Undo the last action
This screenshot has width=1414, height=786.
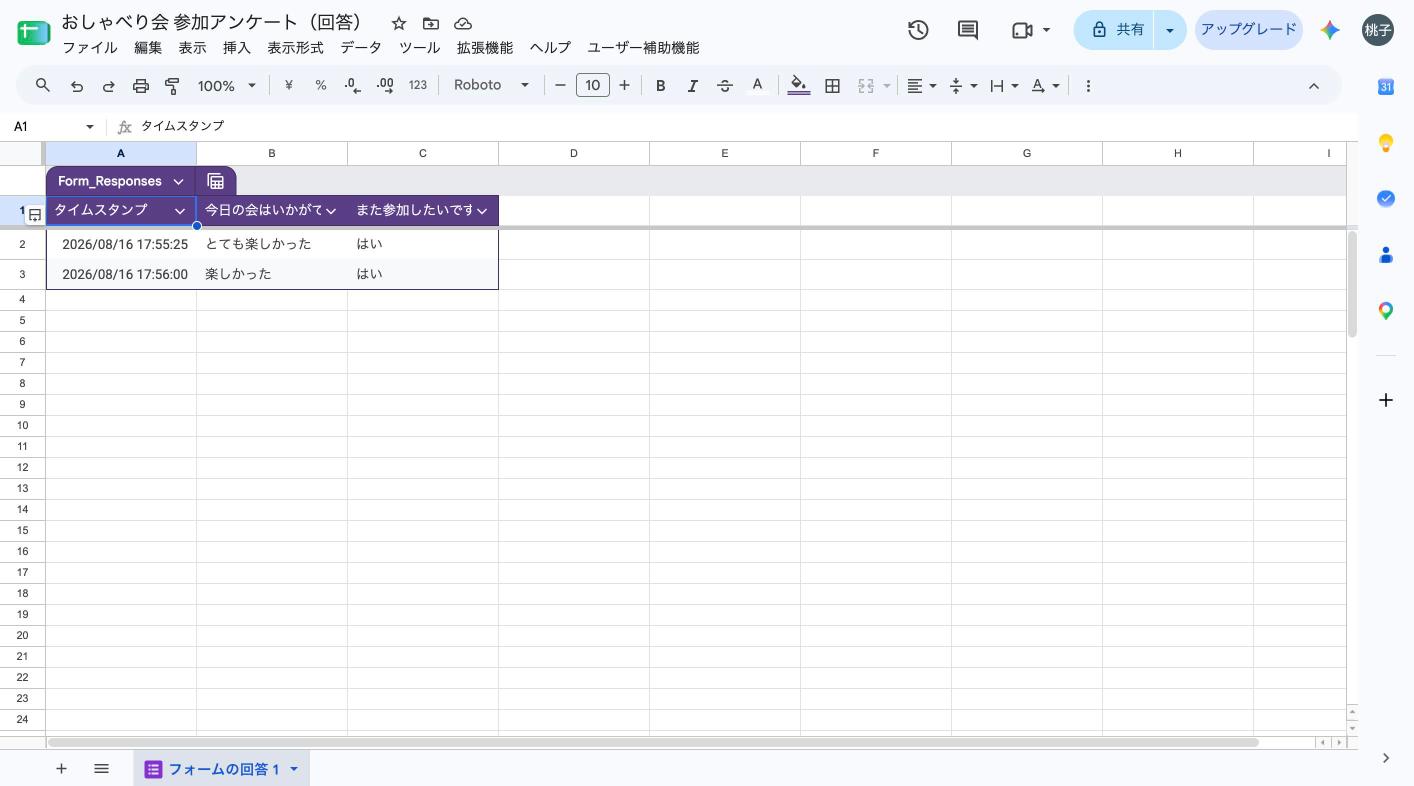click(x=76, y=86)
